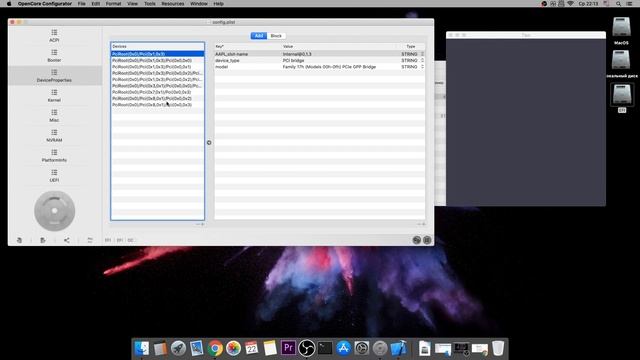The image size is (640, 360).
Task: Open Launchpad rocket icon in Dock
Action: click(x=178, y=348)
